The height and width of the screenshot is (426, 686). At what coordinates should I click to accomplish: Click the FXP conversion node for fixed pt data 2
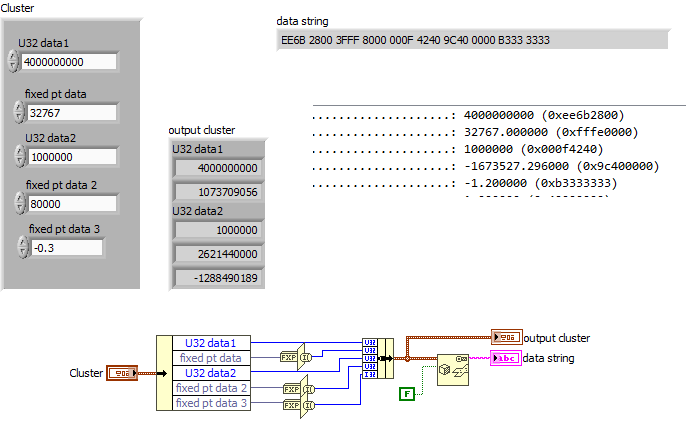click(299, 389)
